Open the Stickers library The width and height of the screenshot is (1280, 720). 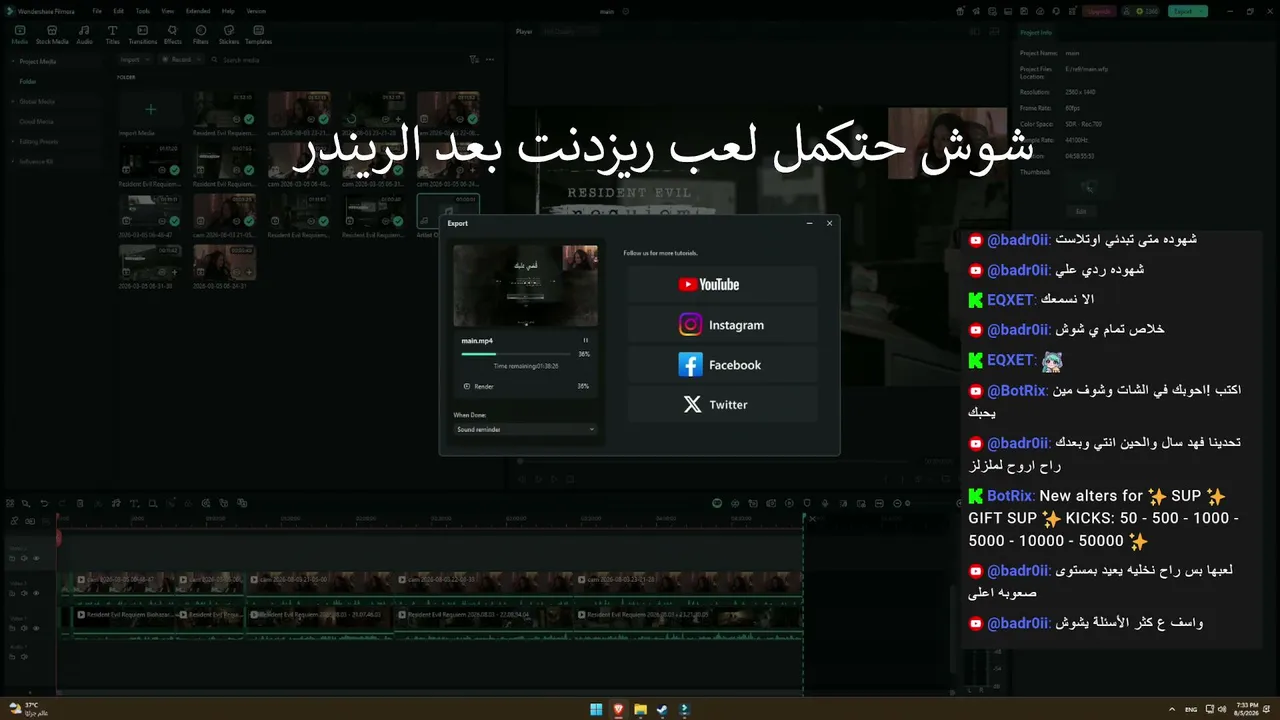(x=229, y=35)
